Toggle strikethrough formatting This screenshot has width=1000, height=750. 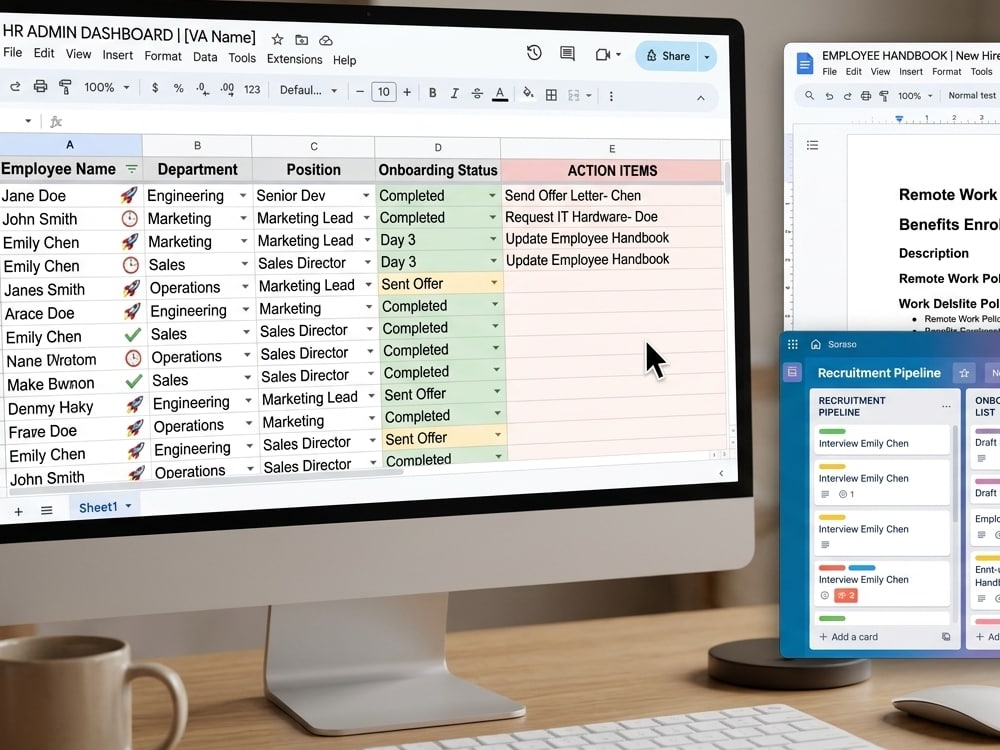pos(477,94)
